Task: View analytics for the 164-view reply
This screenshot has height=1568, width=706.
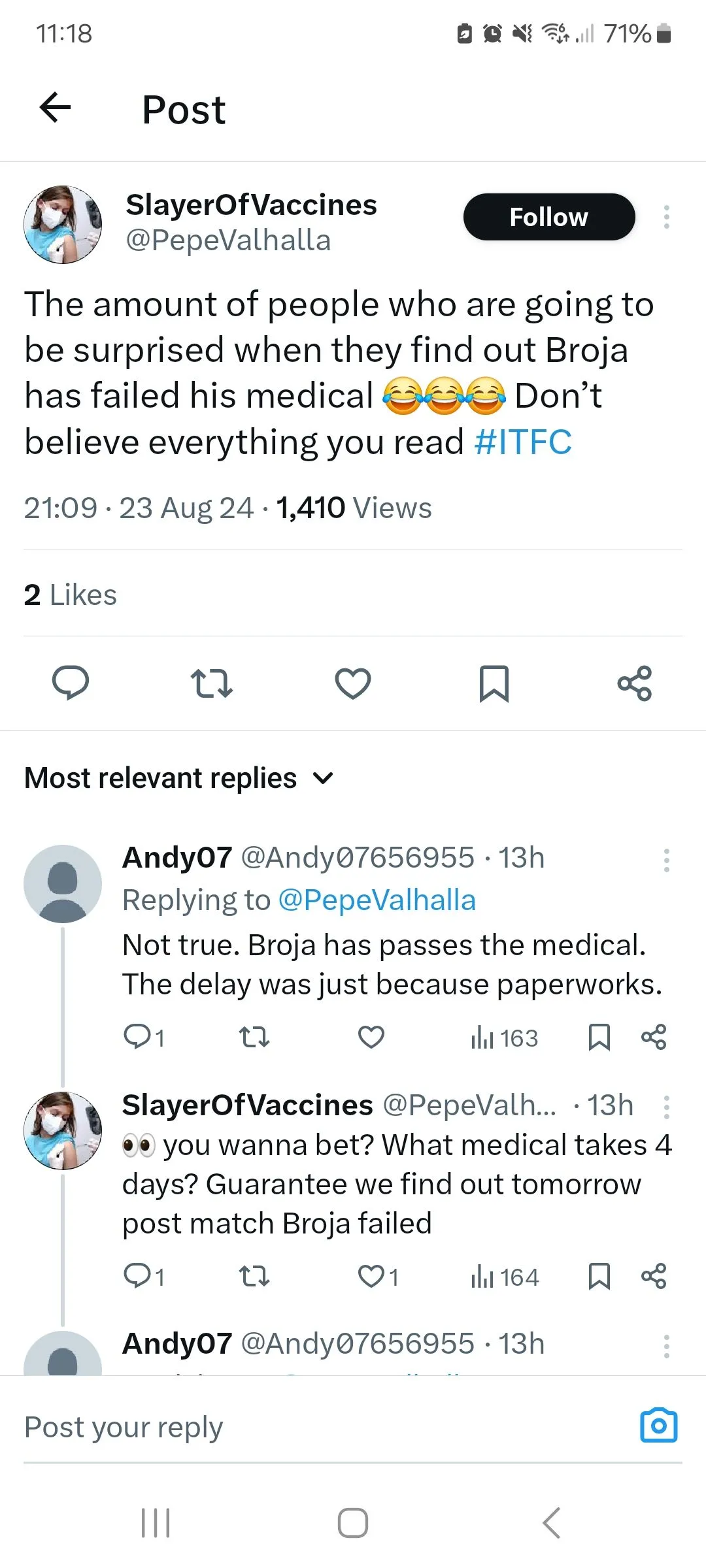Action: point(505,1276)
